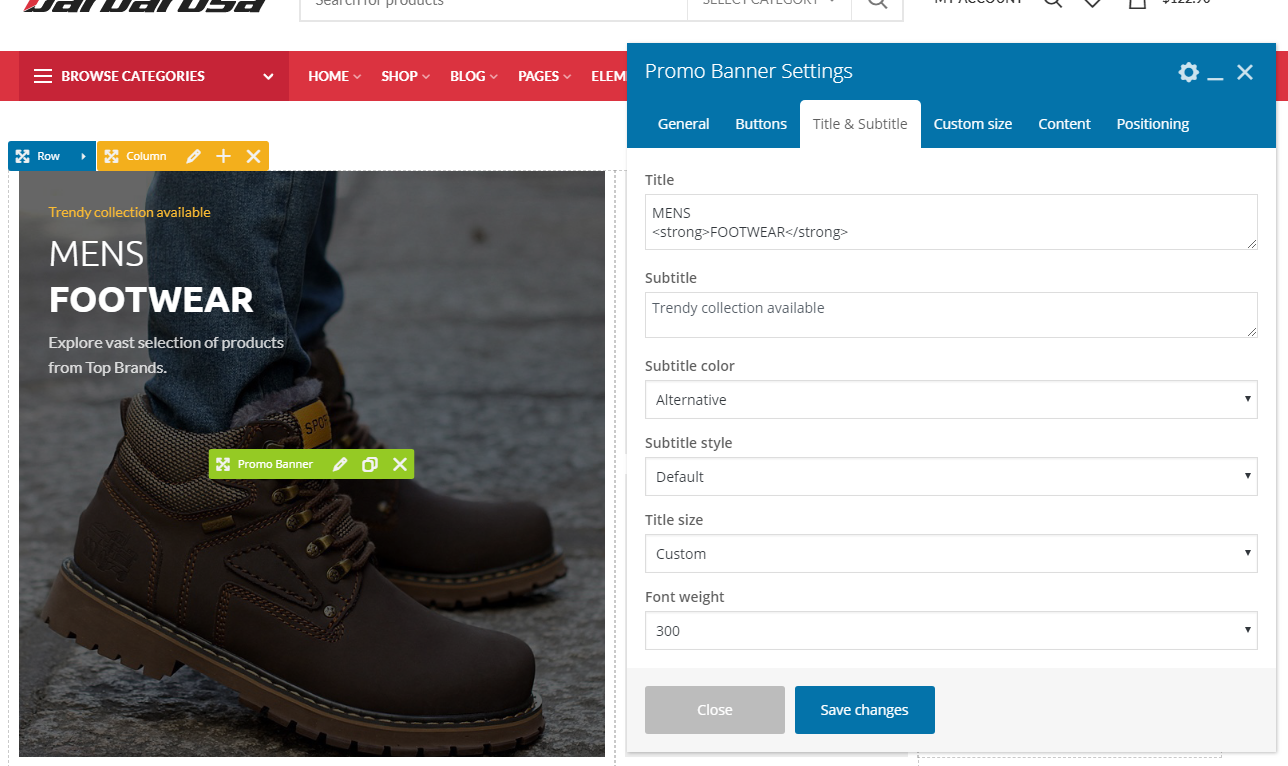Open the Font weight dropdown

[x=951, y=630]
